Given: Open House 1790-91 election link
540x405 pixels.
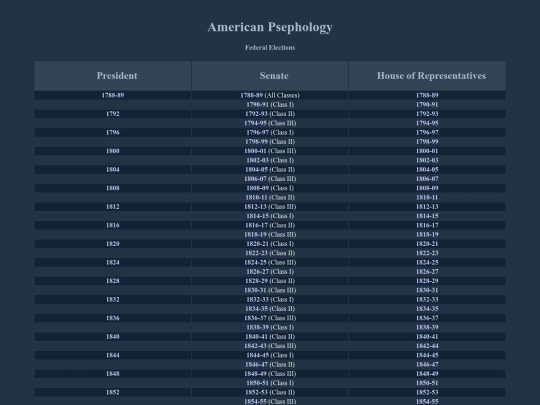Looking at the screenshot, I should (427, 105).
